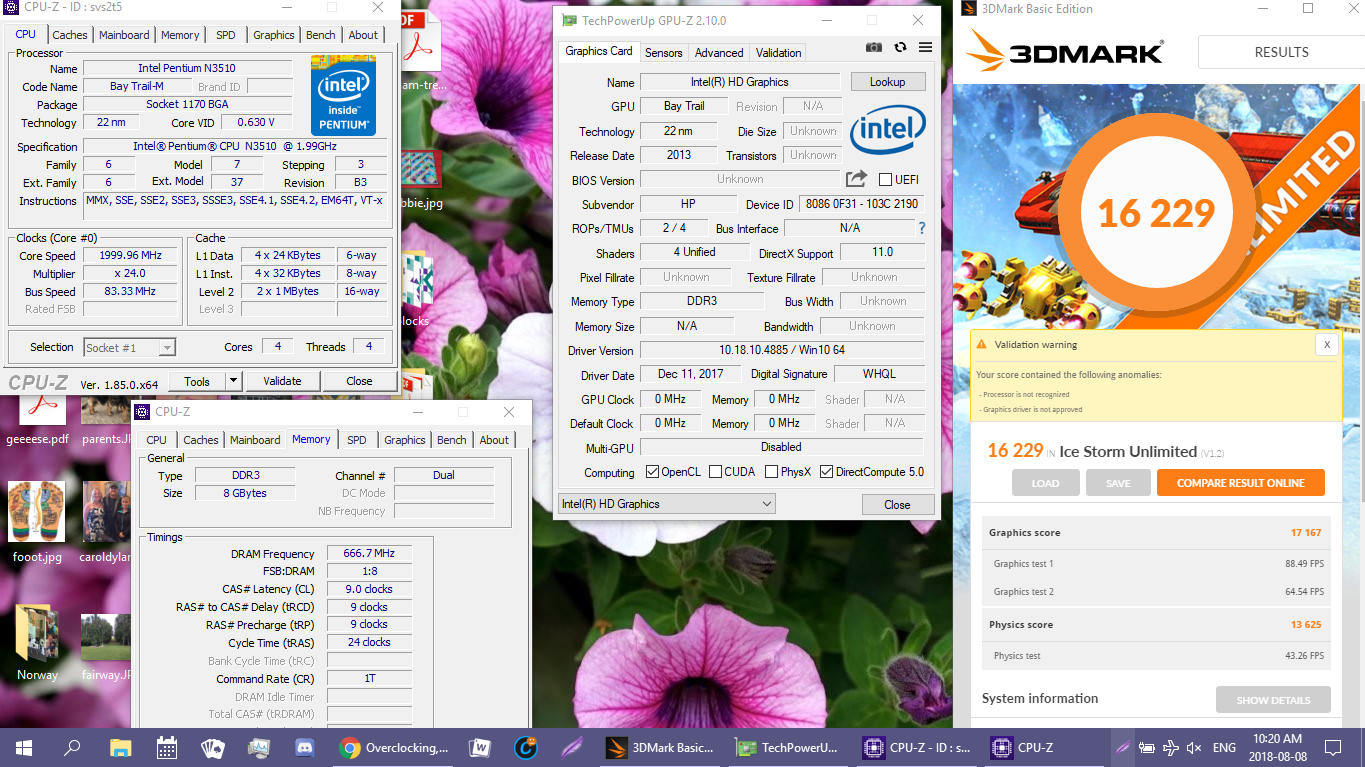Toggle the PhysX checkbox

[x=771, y=472]
